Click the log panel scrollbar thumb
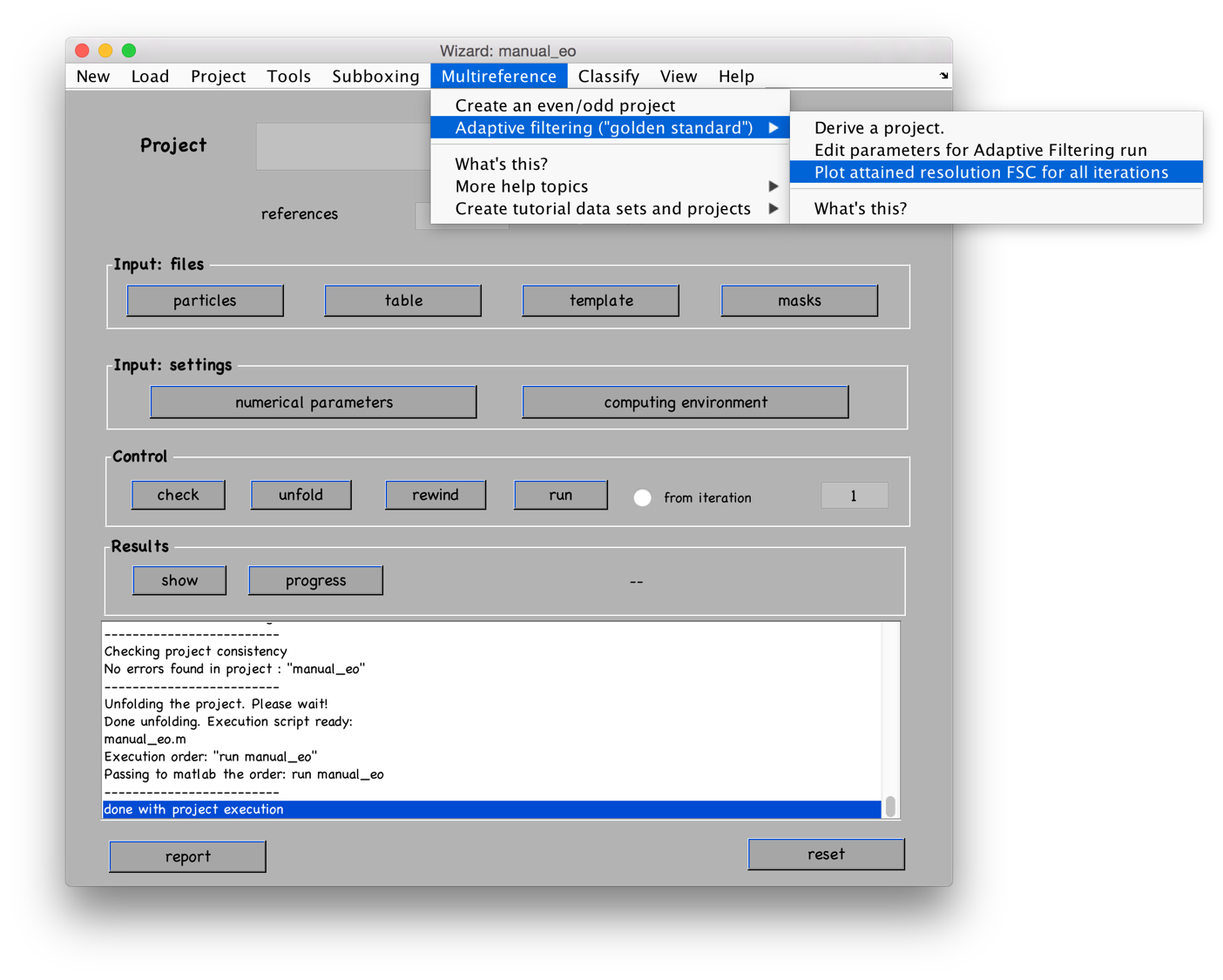The height and width of the screenshot is (980, 1223). (x=890, y=807)
